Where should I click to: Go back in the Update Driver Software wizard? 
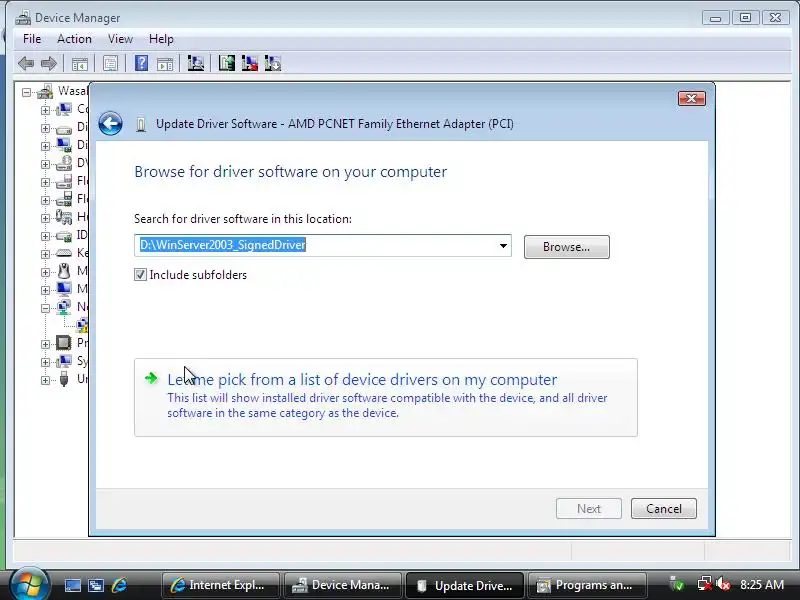point(110,123)
